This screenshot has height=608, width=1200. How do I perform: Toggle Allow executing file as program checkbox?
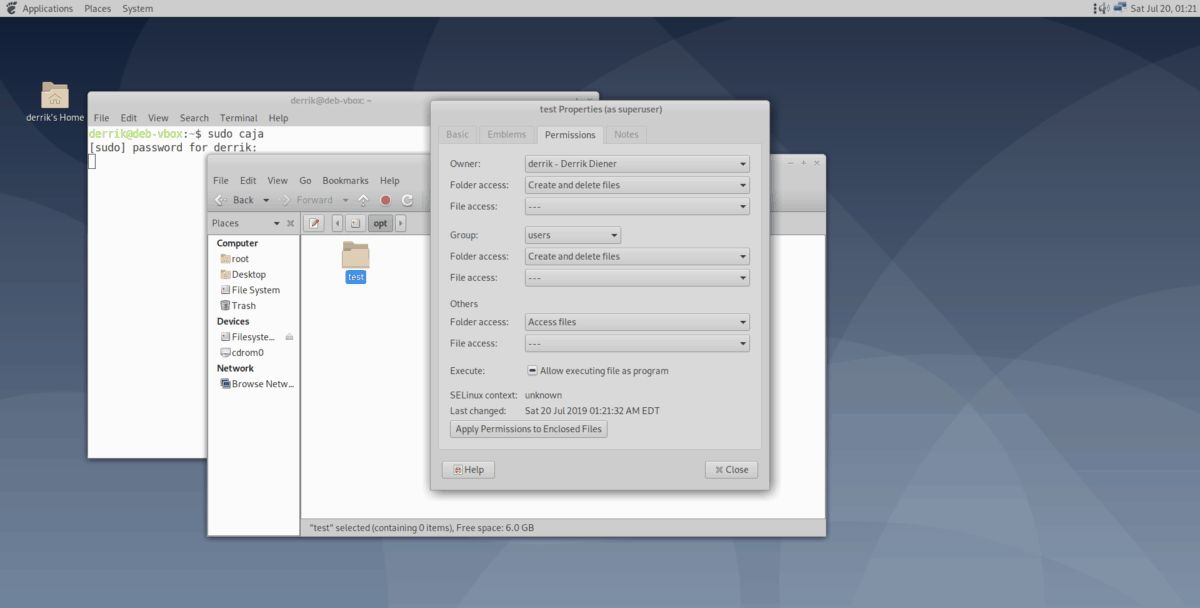pyautogui.click(x=533, y=371)
